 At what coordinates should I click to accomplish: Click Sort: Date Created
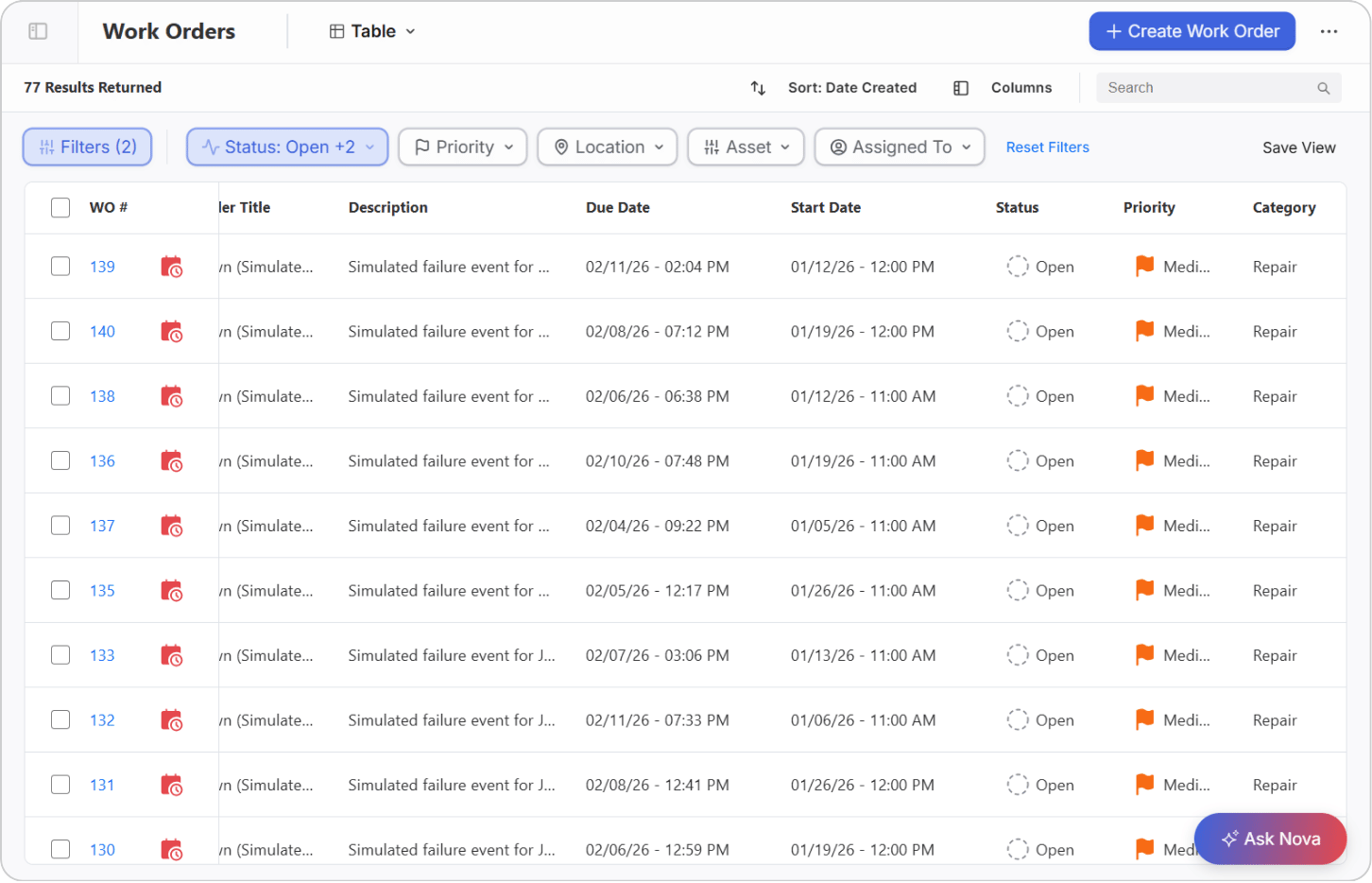coord(852,88)
